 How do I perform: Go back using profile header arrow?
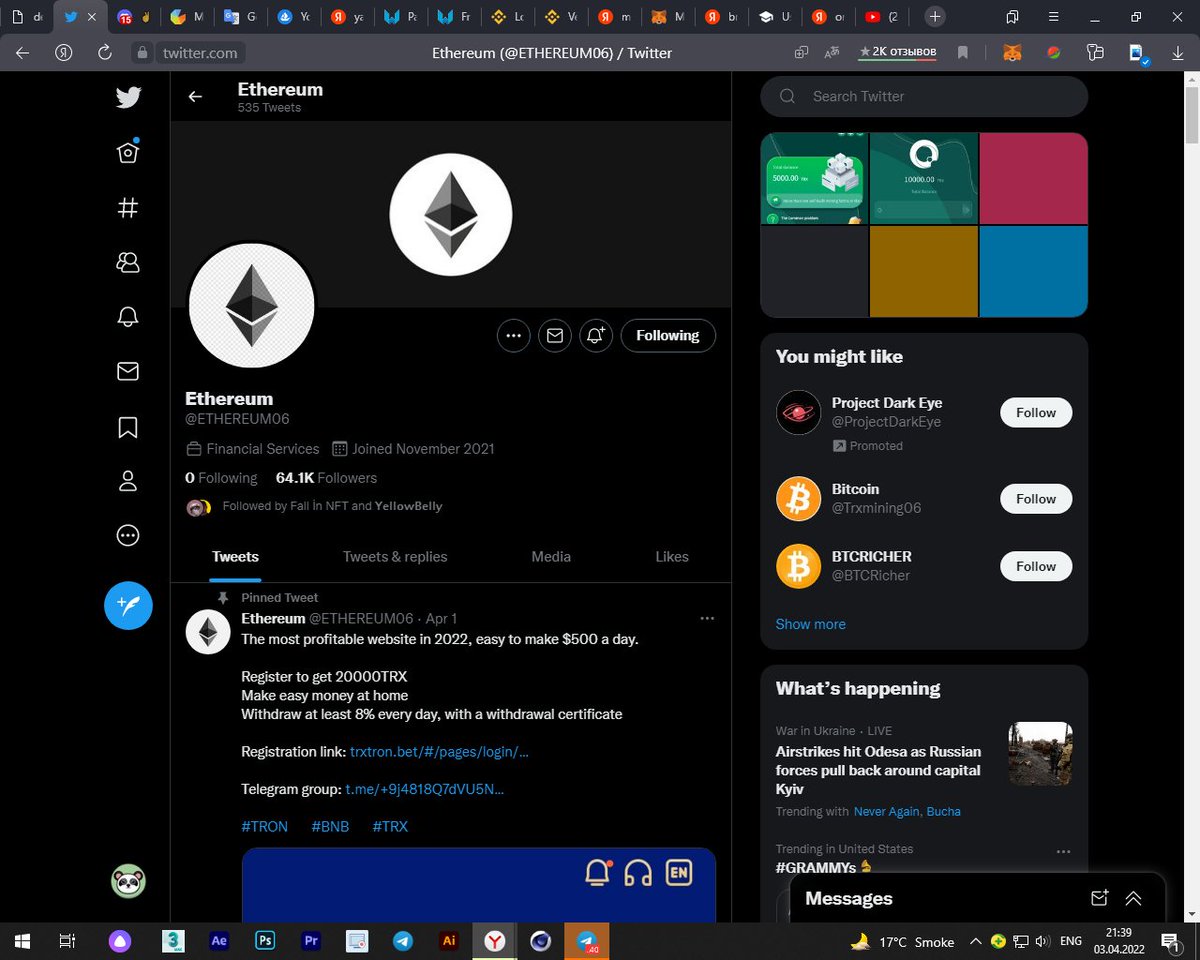pyautogui.click(x=195, y=96)
